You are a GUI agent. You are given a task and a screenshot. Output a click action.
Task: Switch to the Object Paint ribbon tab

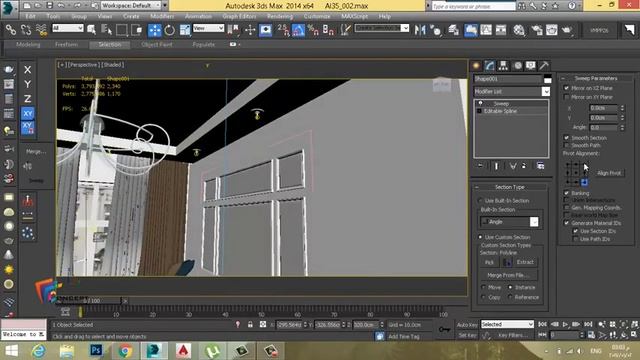[x=157, y=44]
